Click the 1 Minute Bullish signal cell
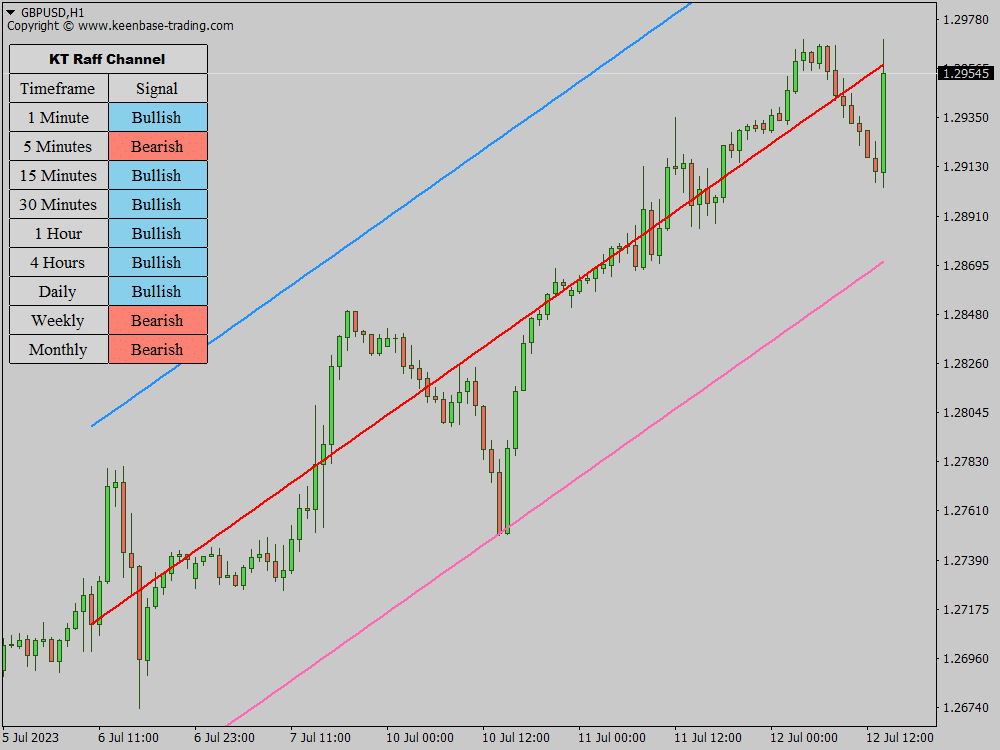The image size is (1000, 750). tap(157, 117)
